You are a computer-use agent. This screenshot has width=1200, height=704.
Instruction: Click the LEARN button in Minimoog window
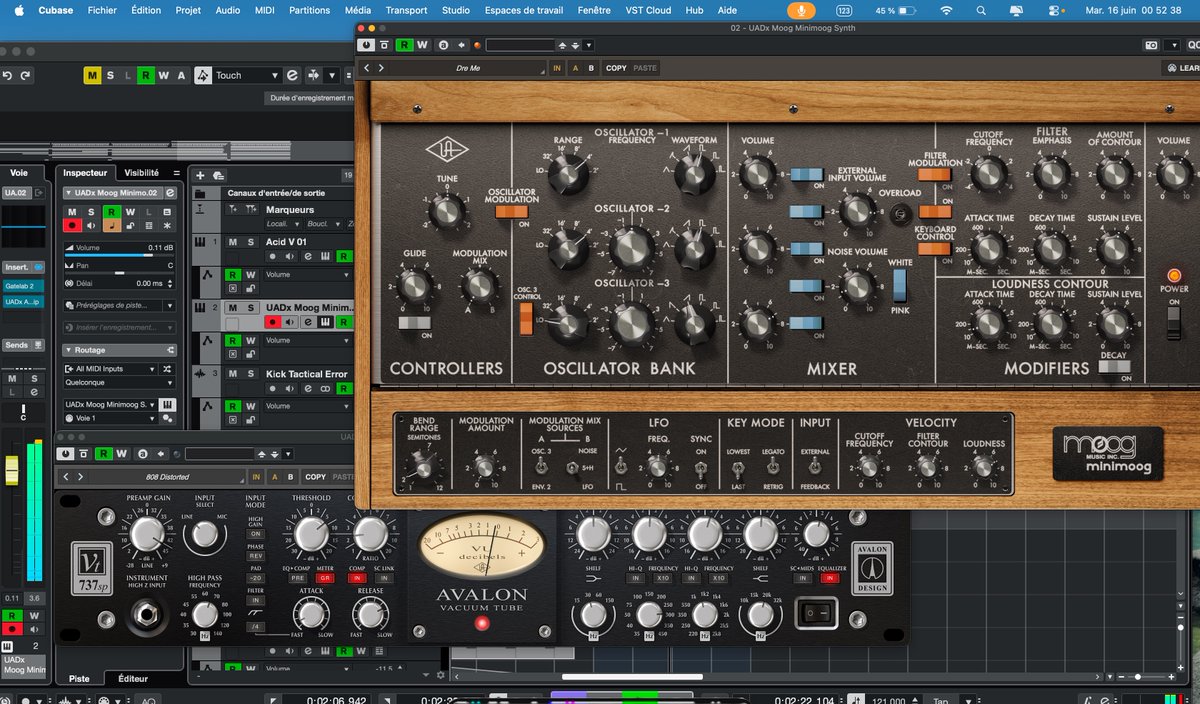click(1183, 68)
